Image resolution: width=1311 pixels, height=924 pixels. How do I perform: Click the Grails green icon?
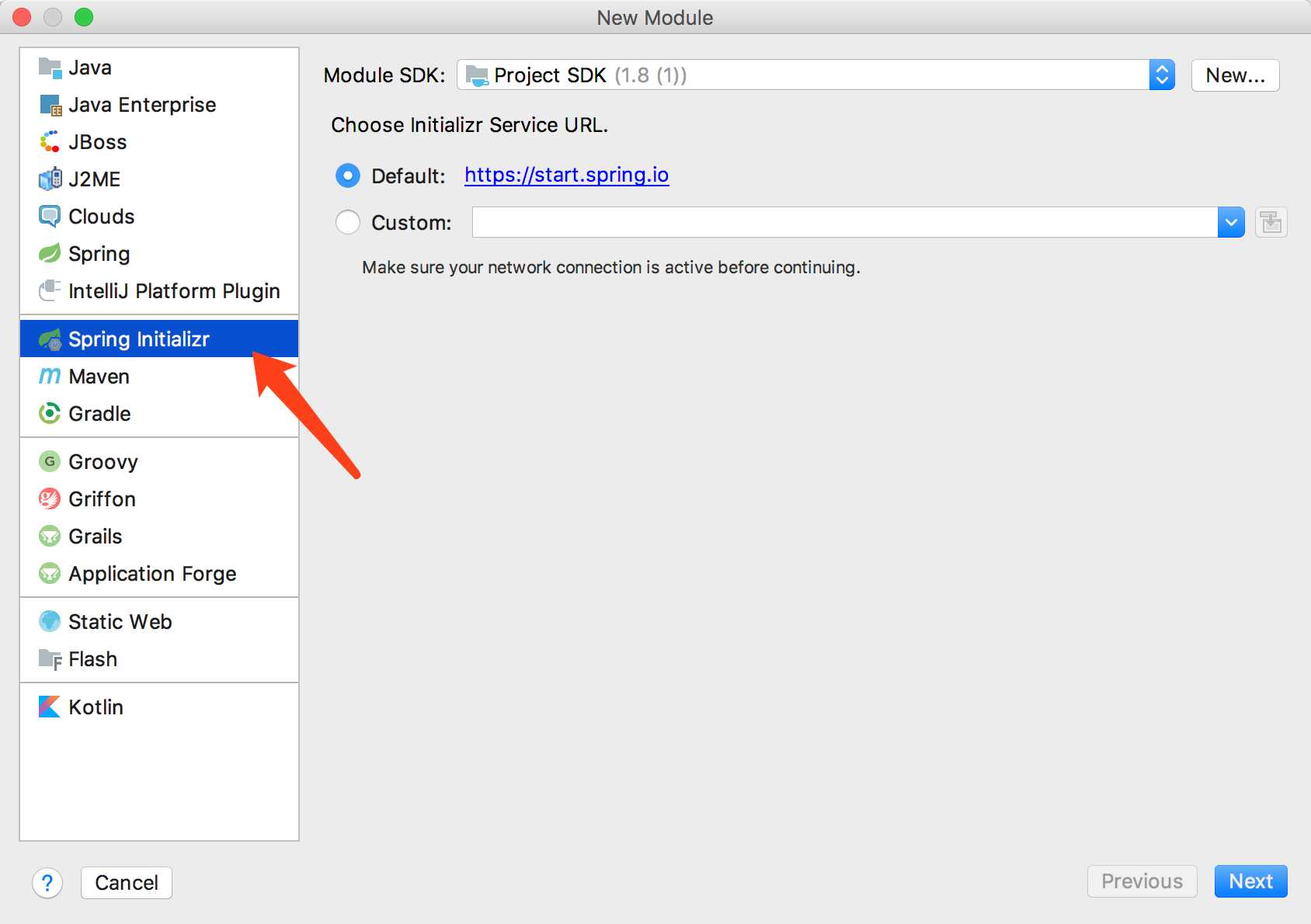50,537
